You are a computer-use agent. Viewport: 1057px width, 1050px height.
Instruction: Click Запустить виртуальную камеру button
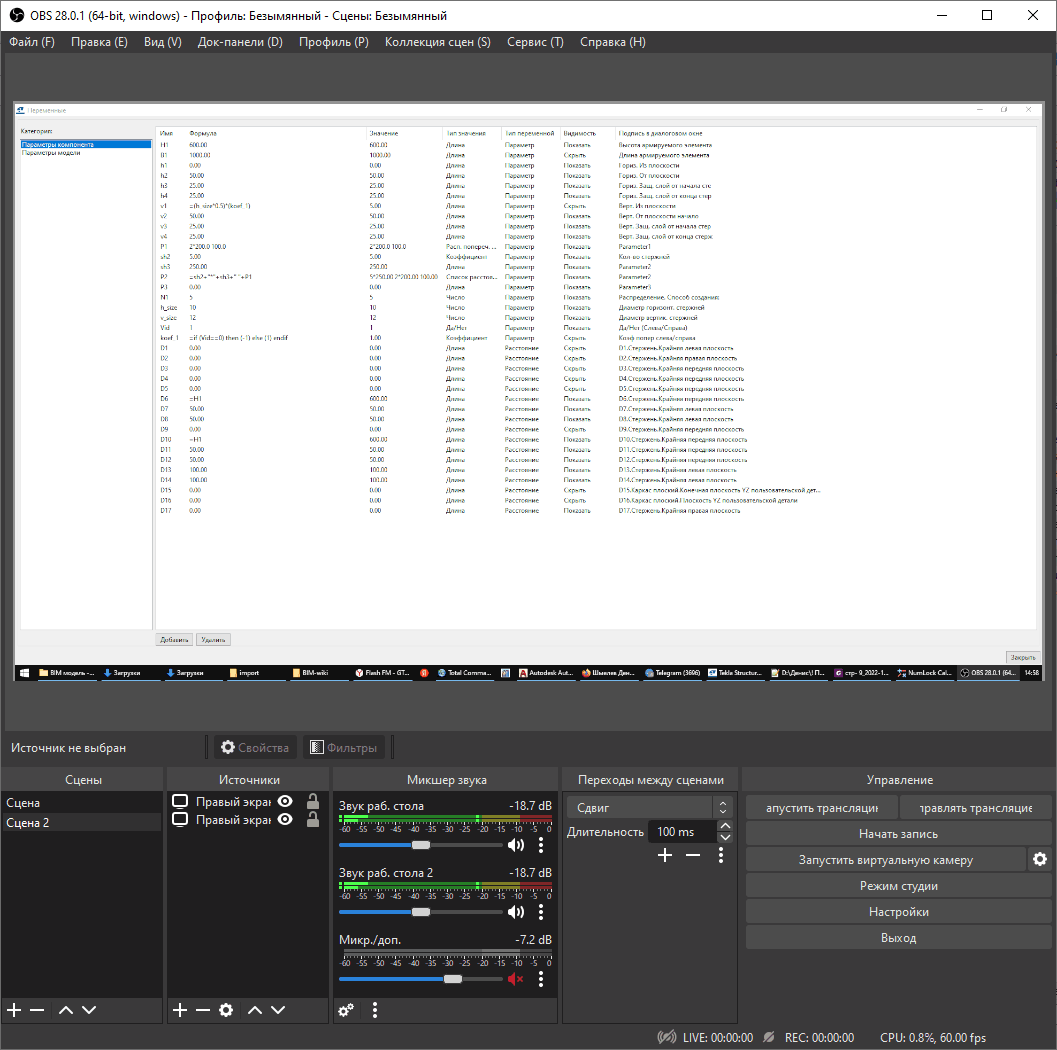(886, 859)
